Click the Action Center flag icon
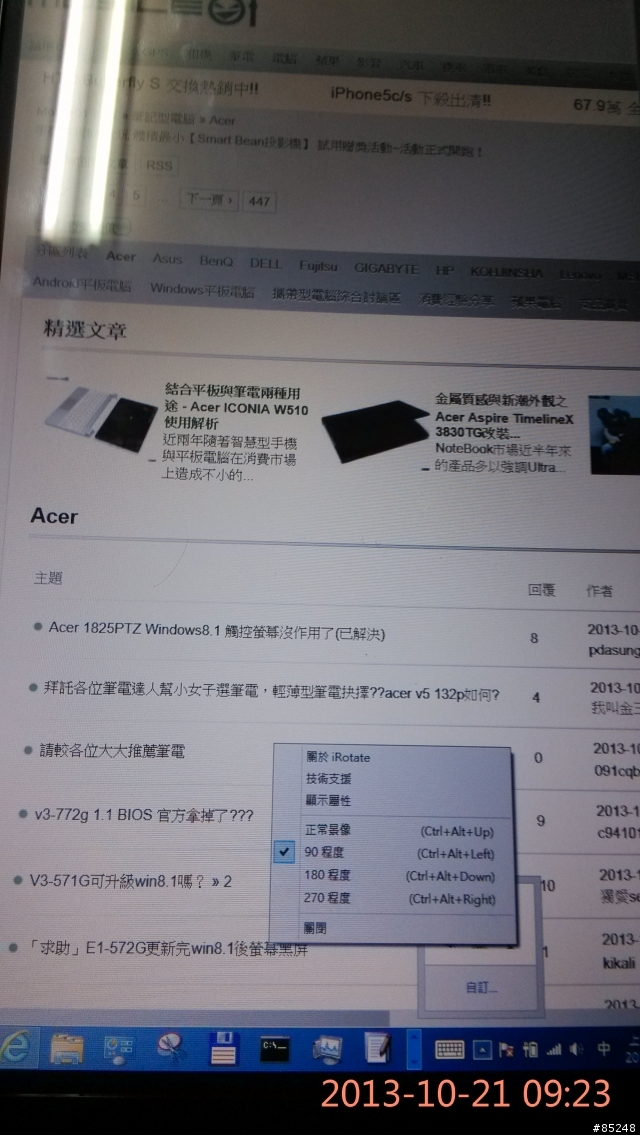 point(506,1049)
